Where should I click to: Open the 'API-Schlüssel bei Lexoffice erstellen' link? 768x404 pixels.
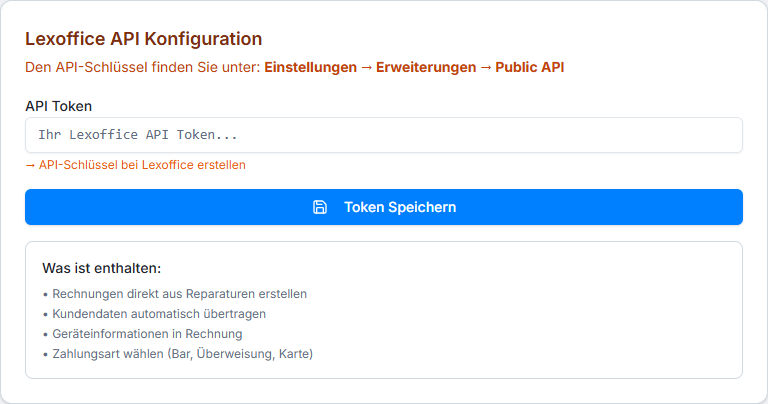[x=136, y=165]
